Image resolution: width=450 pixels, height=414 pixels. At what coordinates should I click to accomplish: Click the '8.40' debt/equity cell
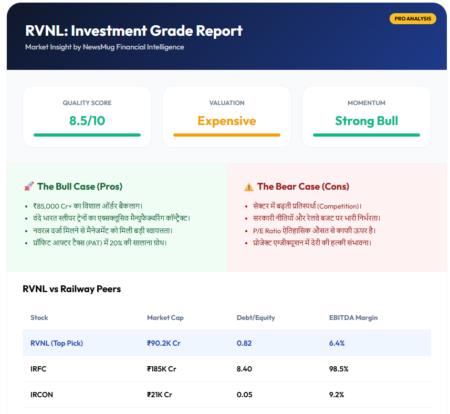pyautogui.click(x=244, y=369)
